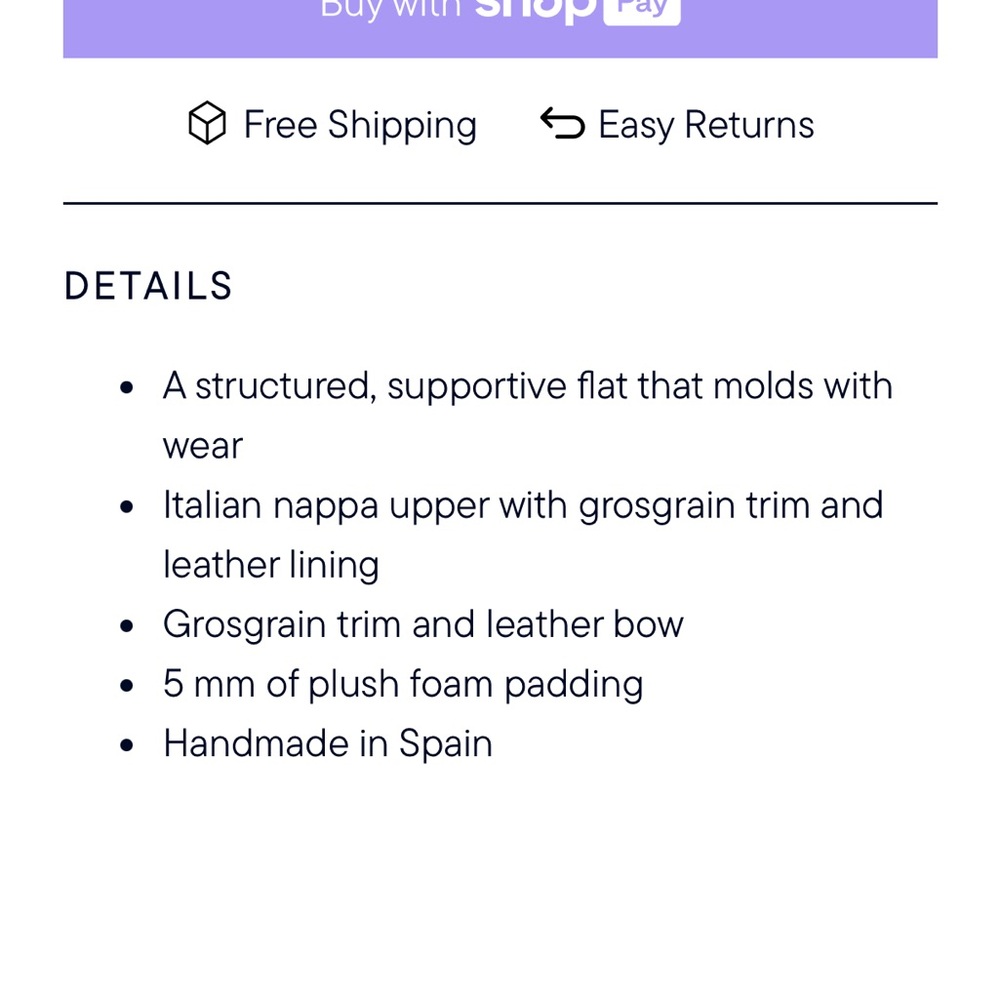
Task: Toggle the DETAILS section open or closed
Action: pos(148,286)
